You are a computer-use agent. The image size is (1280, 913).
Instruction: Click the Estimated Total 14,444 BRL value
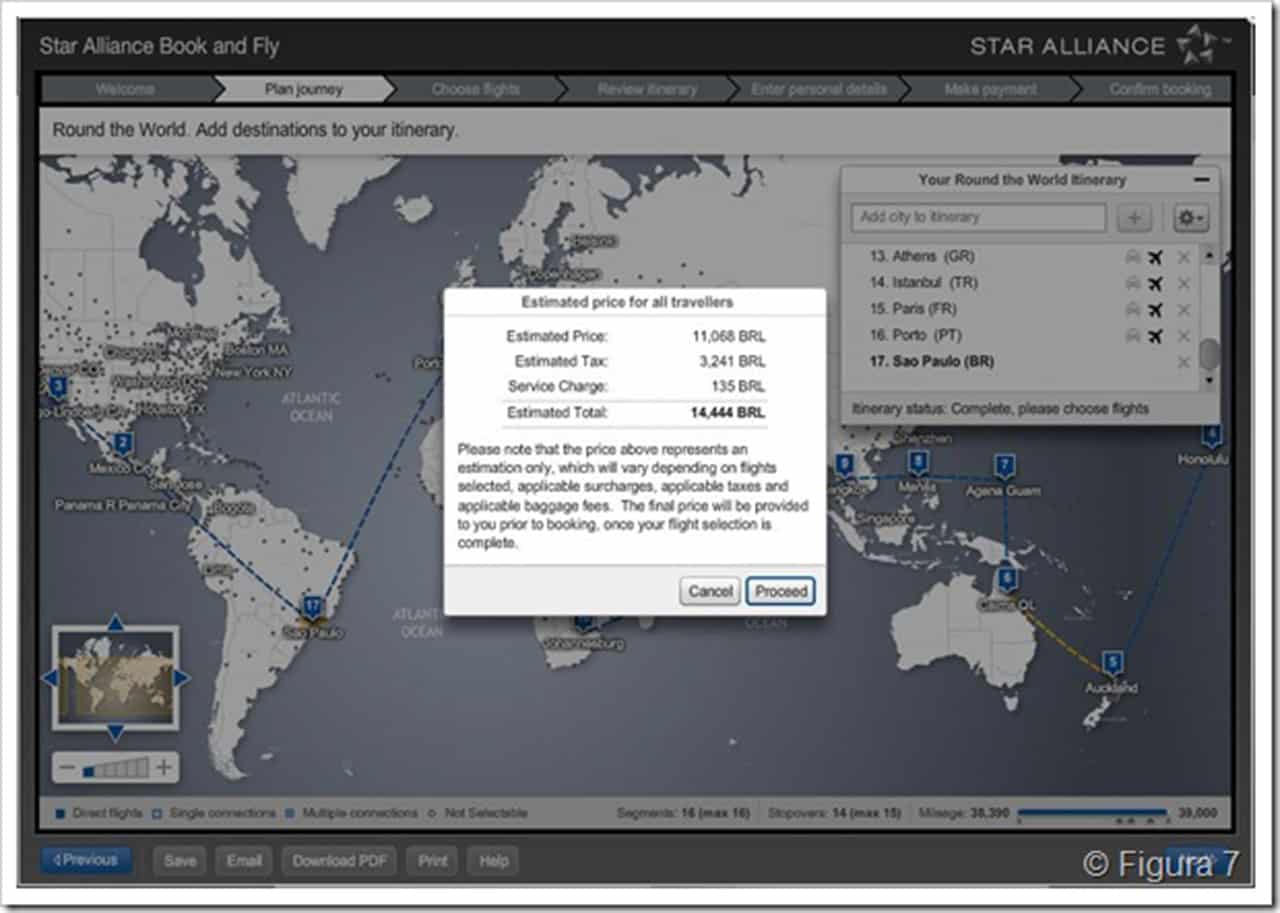point(728,412)
